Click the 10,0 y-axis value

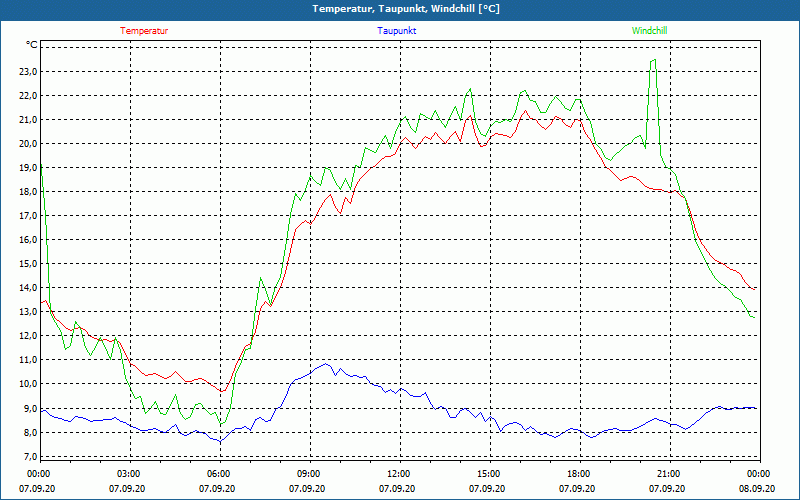click(28, 384)
